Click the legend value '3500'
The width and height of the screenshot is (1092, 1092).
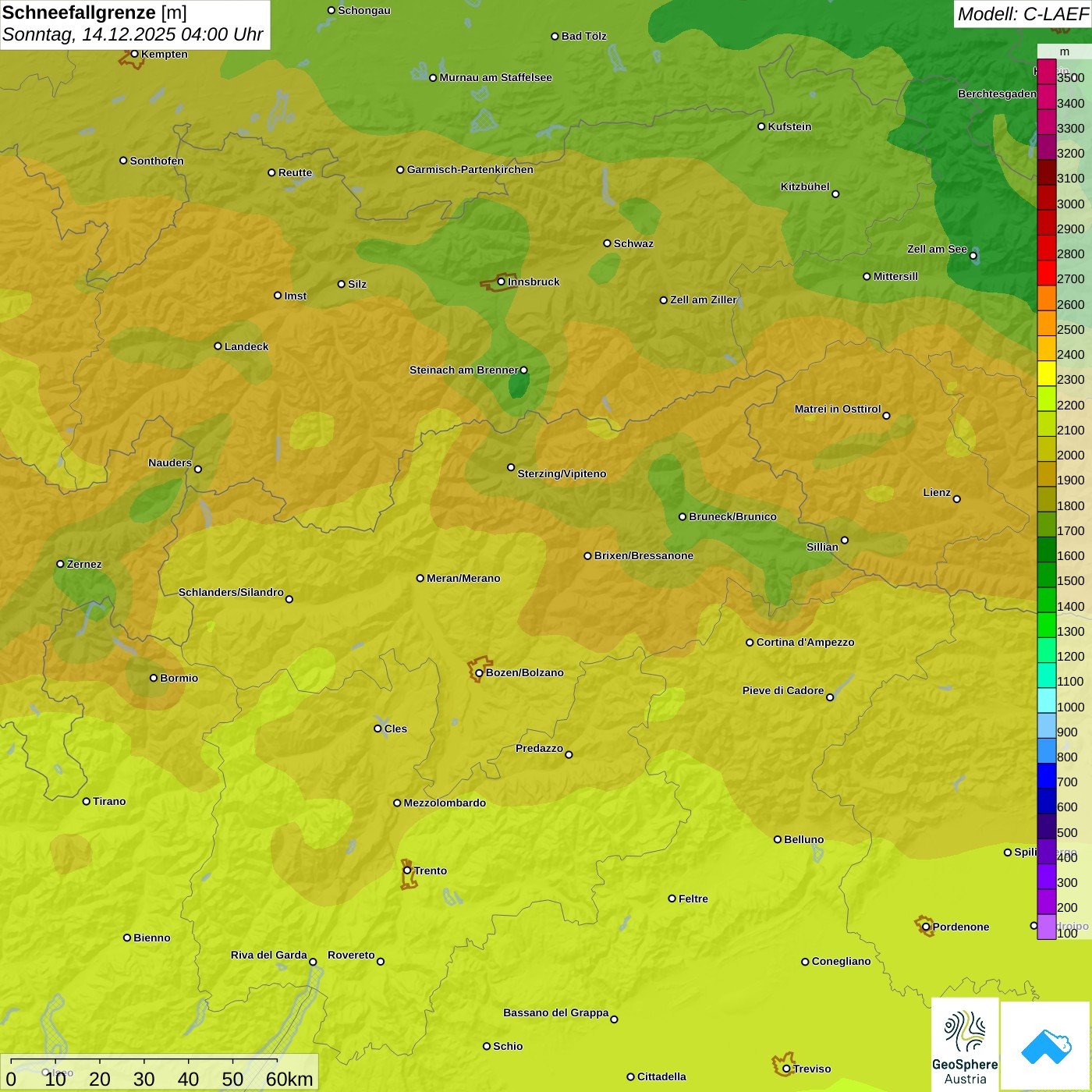tap(1070, 78)
